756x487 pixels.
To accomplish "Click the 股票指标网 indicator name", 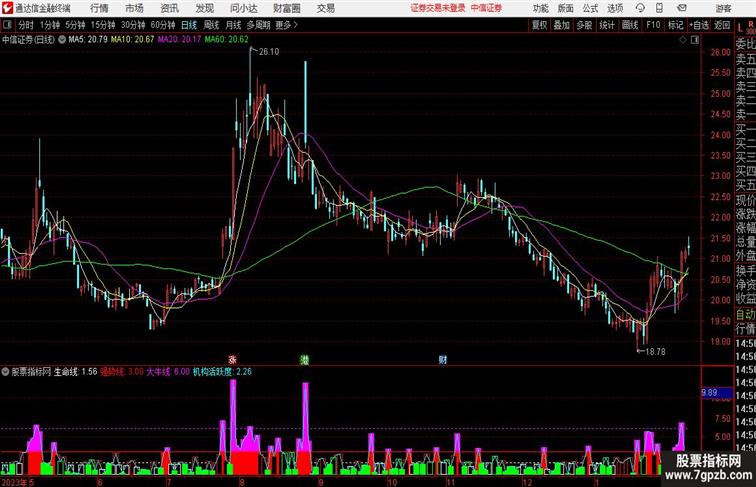I will pyautogui.click(x=31, y=372).
